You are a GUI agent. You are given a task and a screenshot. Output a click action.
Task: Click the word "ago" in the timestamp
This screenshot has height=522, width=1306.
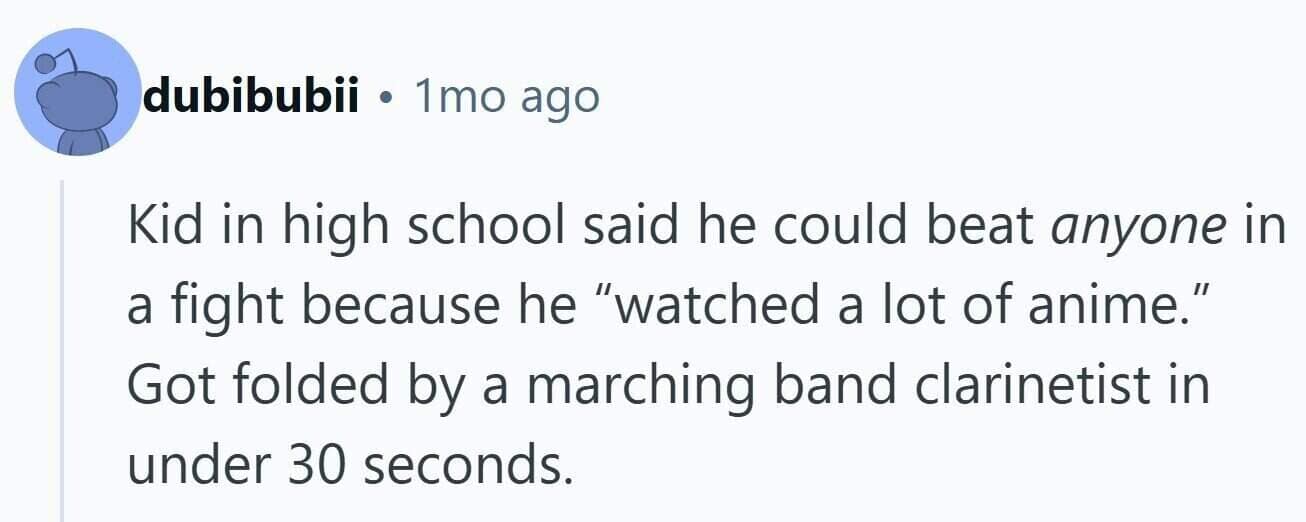564,99
